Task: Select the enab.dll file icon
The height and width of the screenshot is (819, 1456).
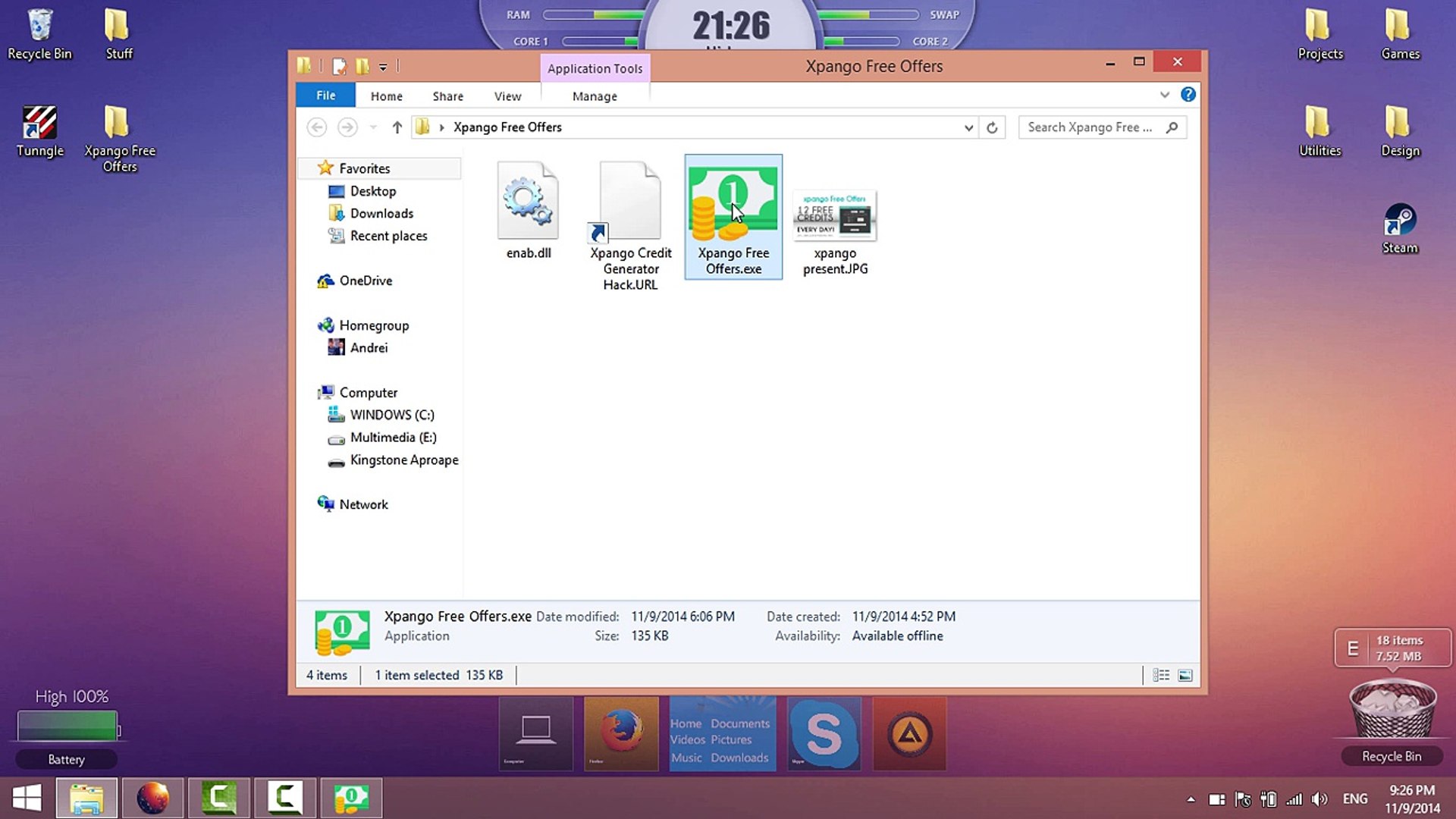Action: [x=528, y=201]
